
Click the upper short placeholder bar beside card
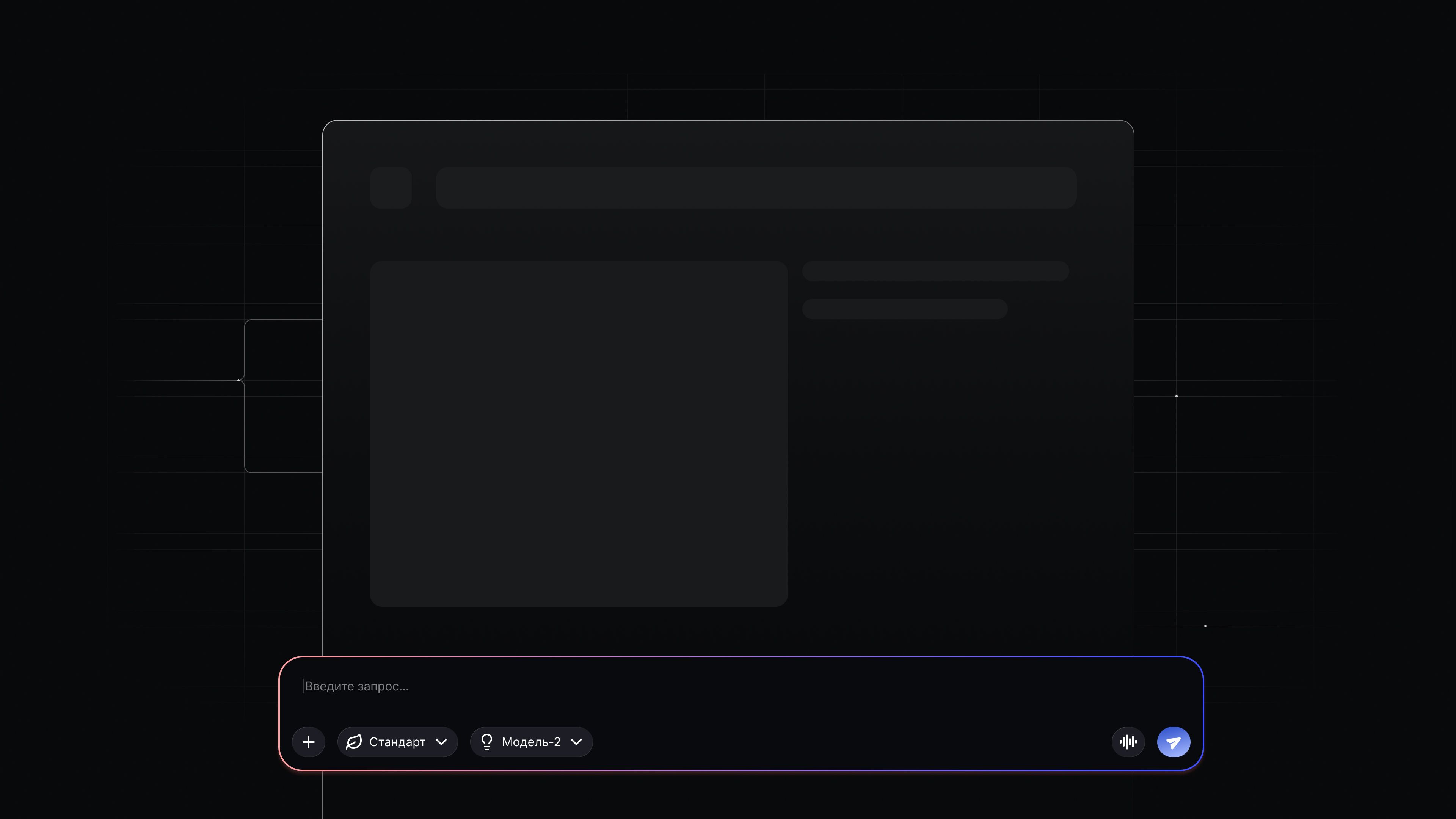click(x=935, y=271)
